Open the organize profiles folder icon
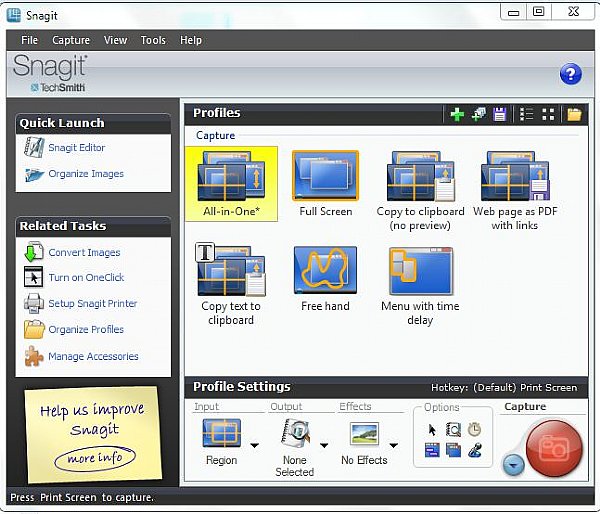 [x=574, y=114]
